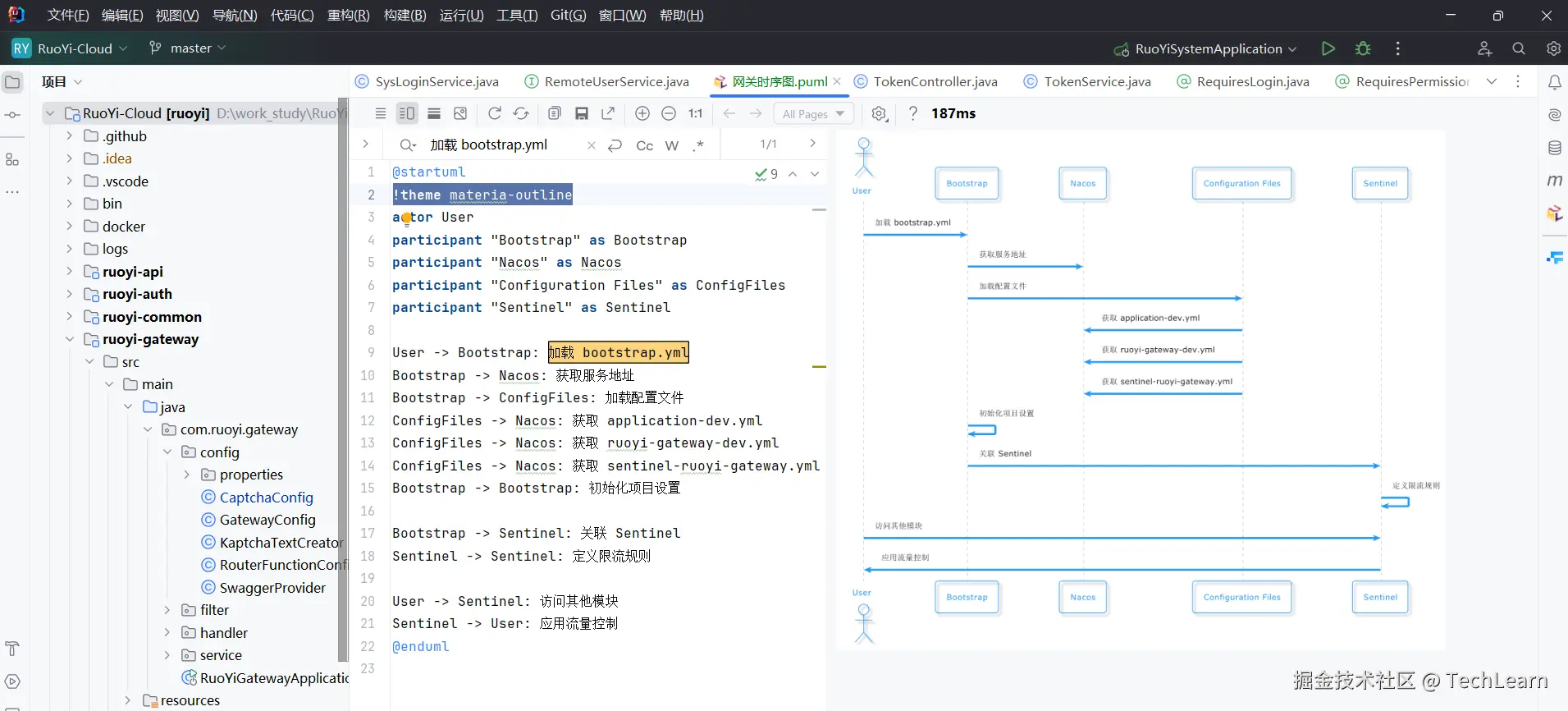Jump to next highlighted problem

click(815, 174)
